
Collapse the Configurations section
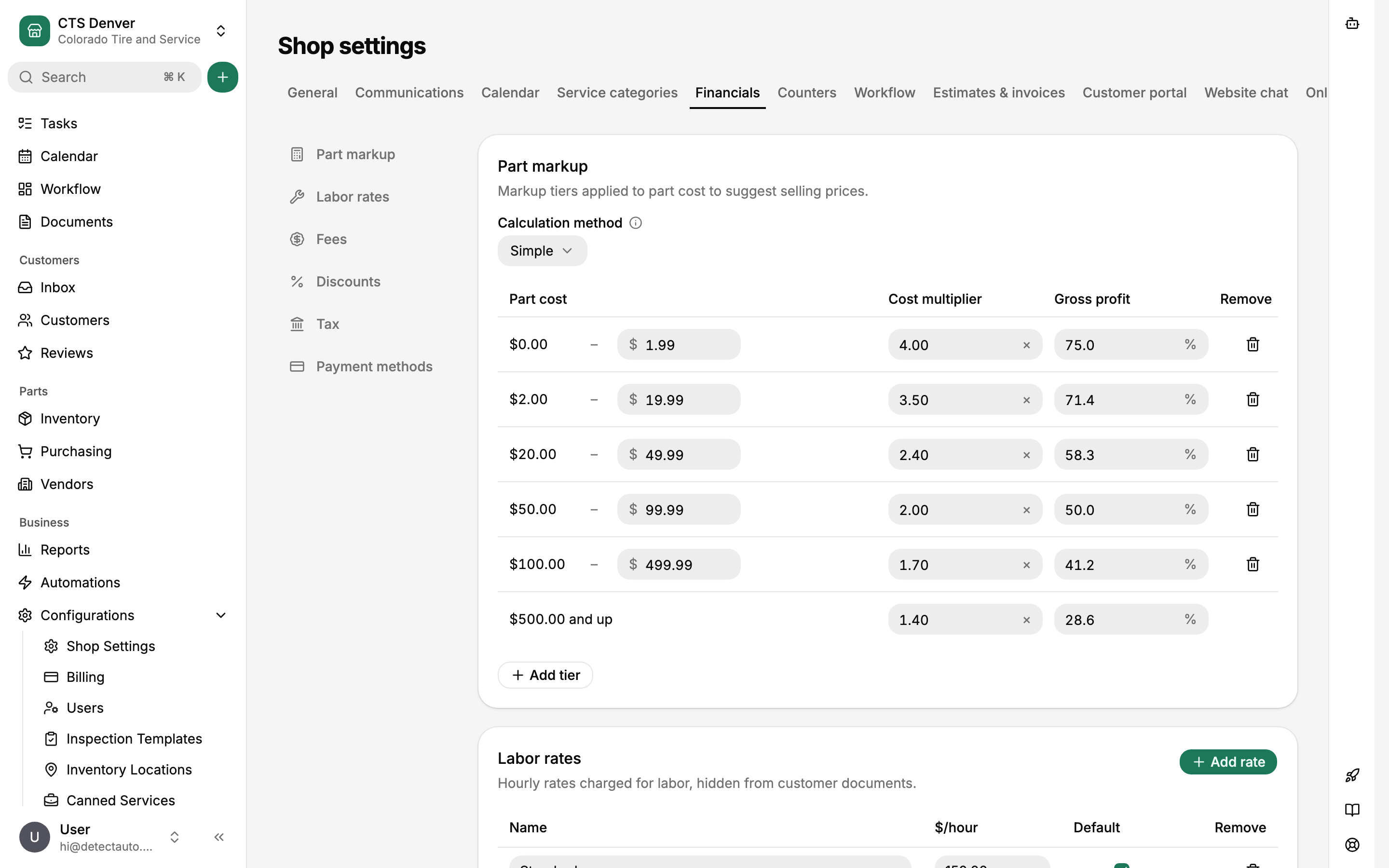(x=221, y=615)
